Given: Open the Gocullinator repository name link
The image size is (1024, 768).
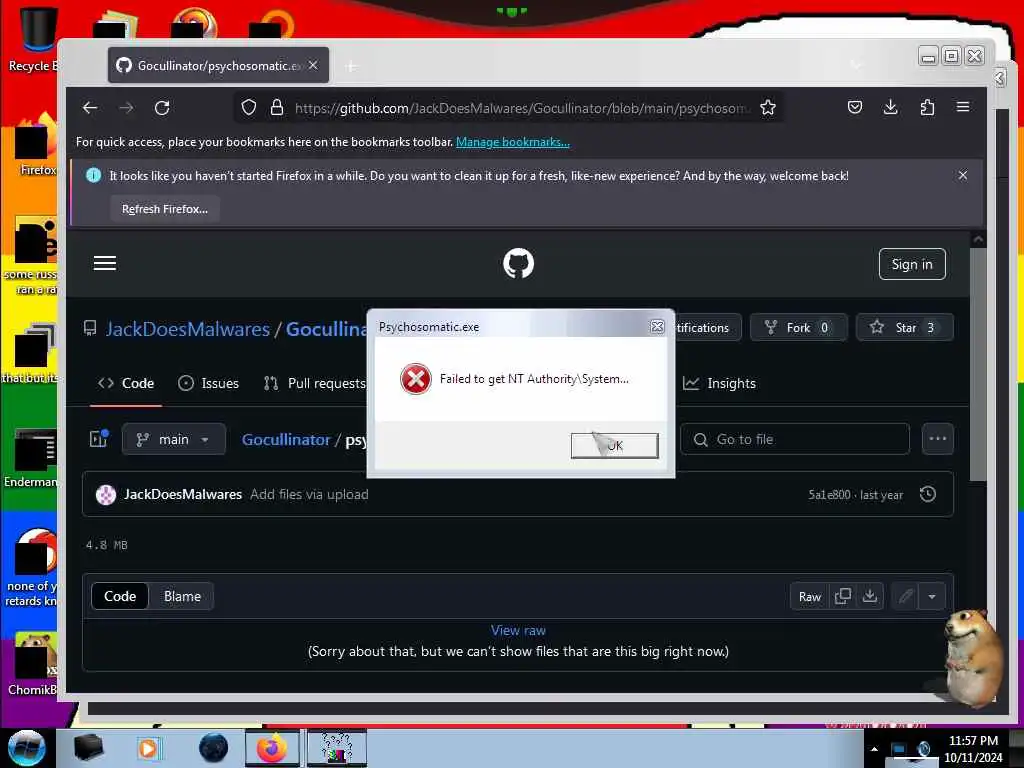Looking at the screenshot, I should (326, 328).
